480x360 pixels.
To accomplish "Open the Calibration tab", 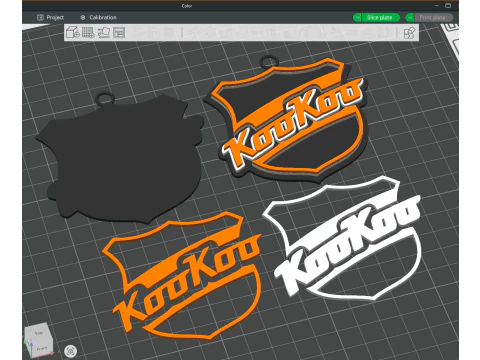I will 99,17.
